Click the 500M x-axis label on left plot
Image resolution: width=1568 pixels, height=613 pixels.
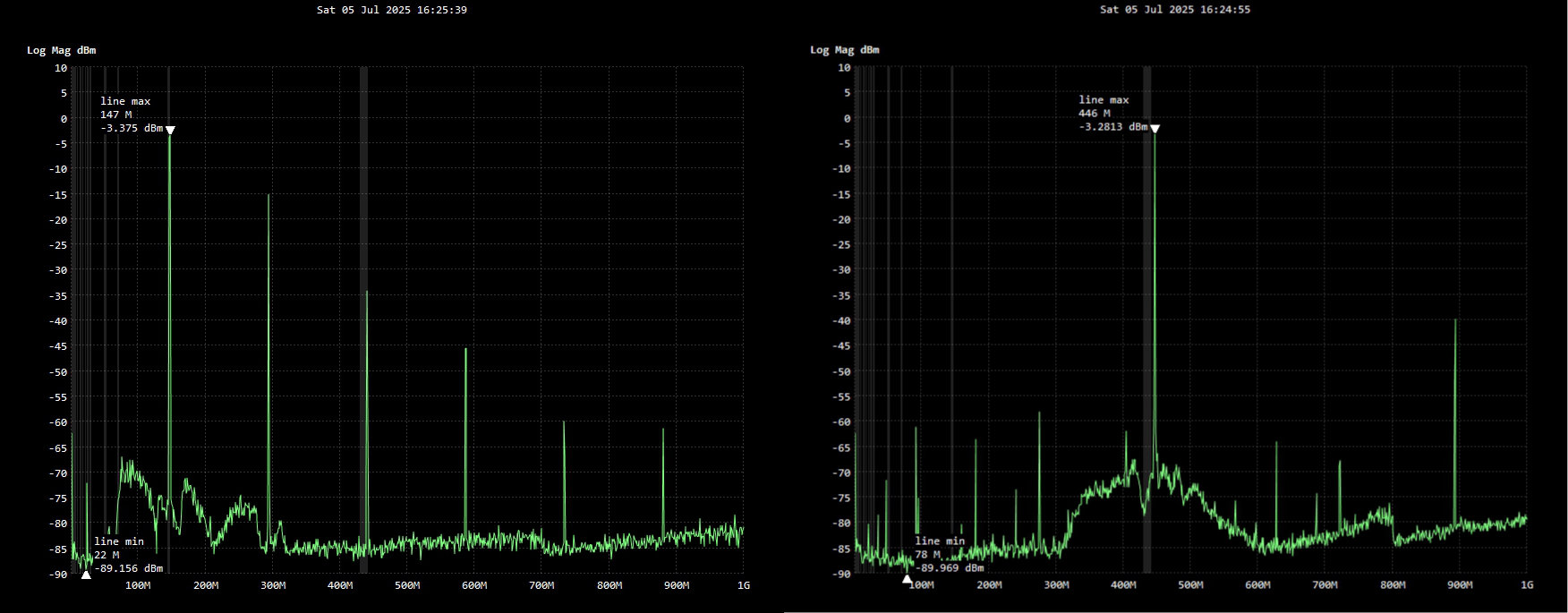407,586
